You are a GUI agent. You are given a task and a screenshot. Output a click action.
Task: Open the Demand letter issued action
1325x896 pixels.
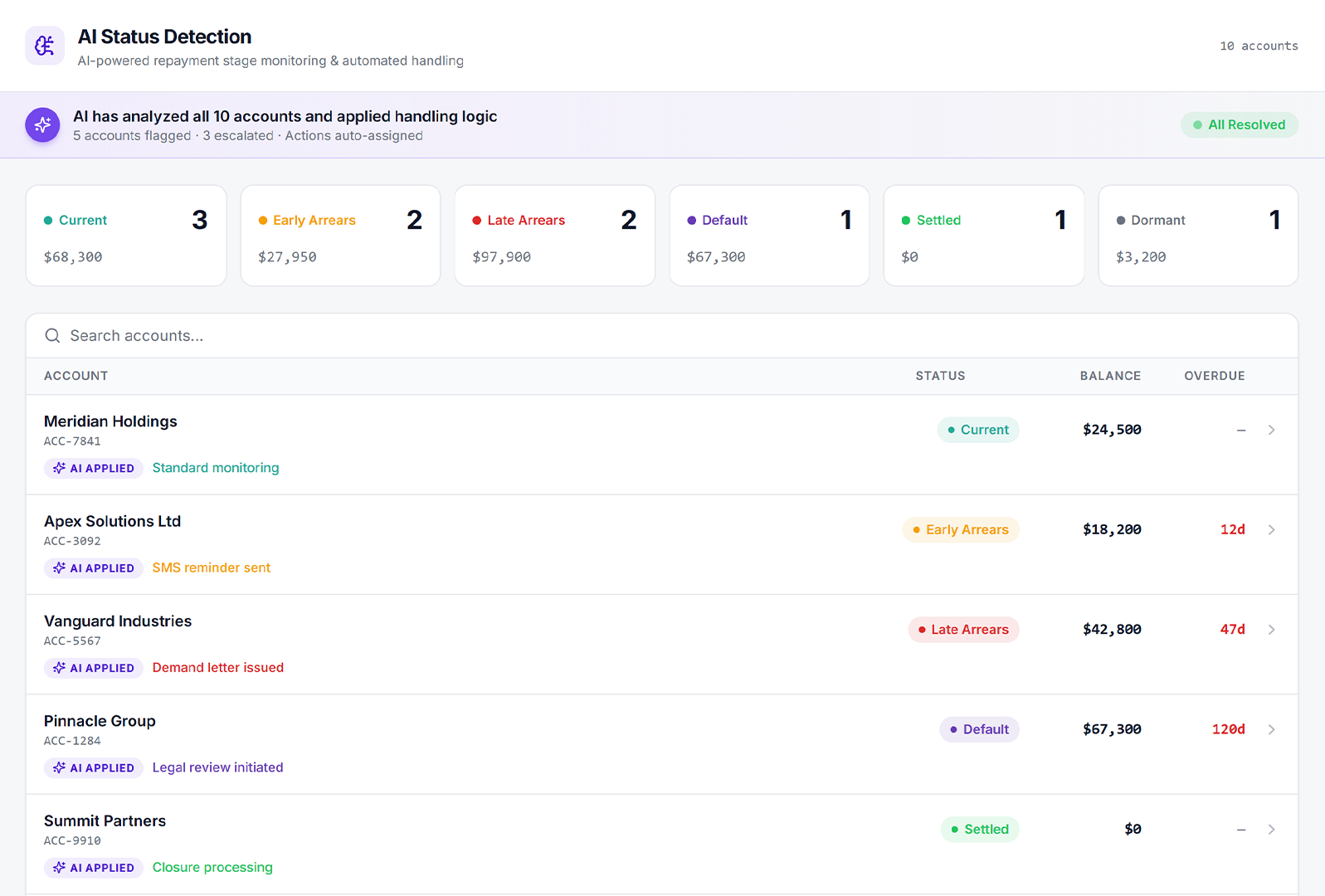218,668
